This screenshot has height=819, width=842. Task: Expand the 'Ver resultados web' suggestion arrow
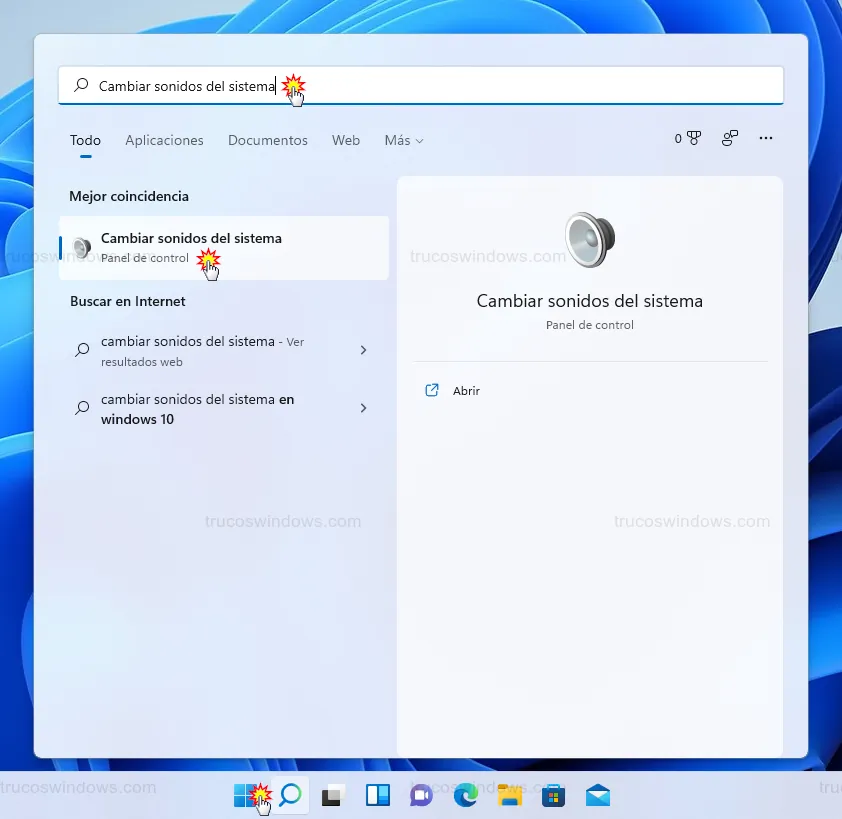(x=363, y=350)
